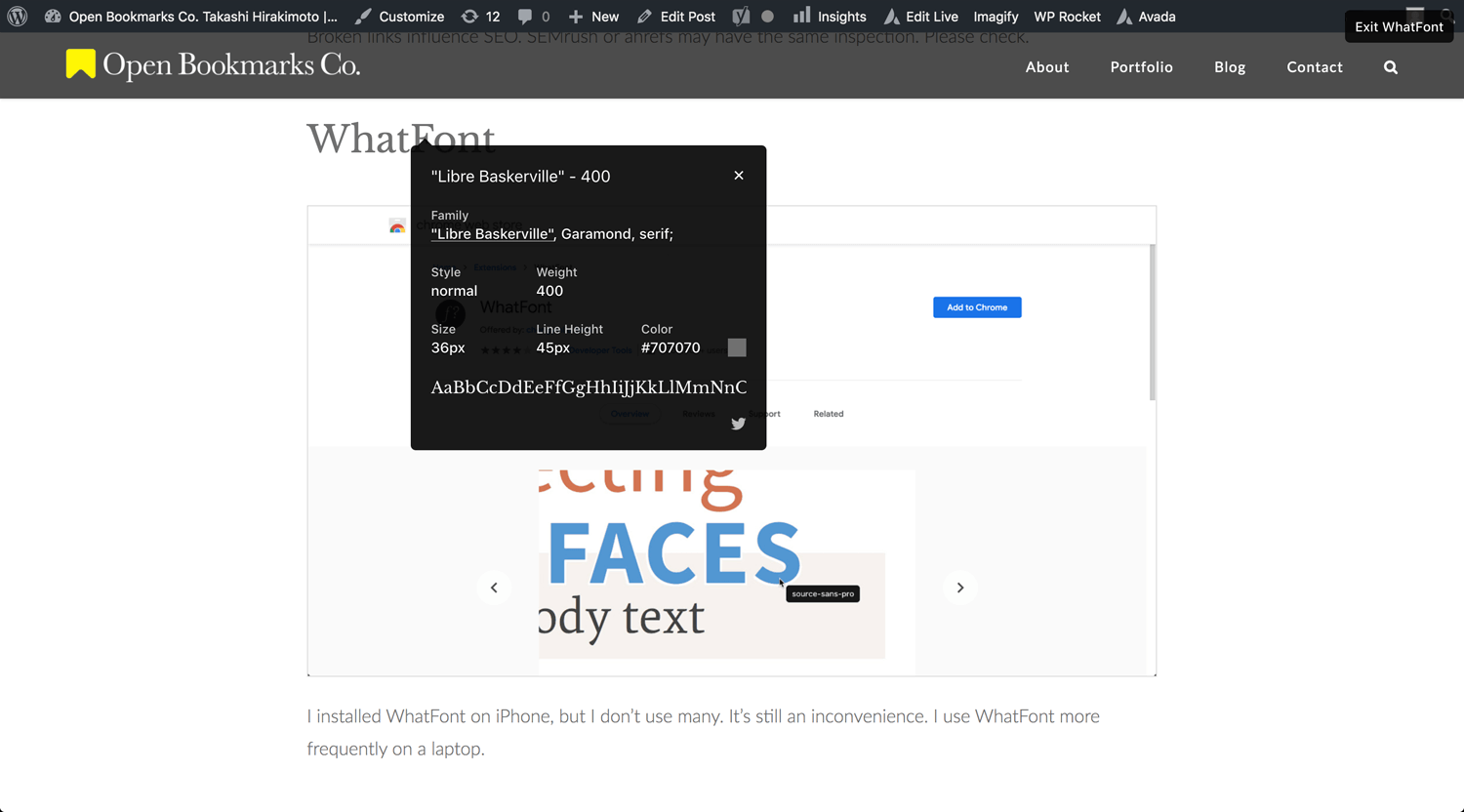Click the Related tab in screenshot
1464x812 pixels.
(x=829, y=414)
